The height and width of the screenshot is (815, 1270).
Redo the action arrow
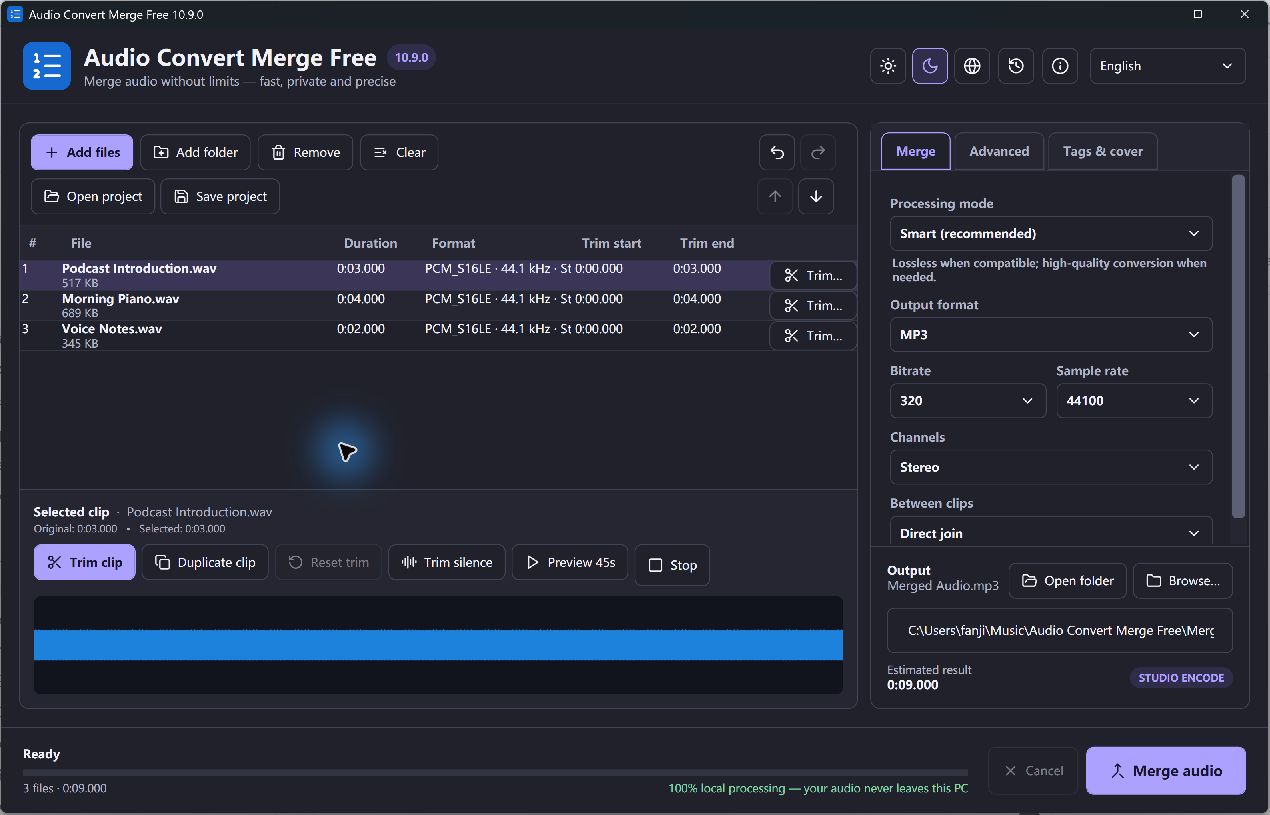pos(817,152)
